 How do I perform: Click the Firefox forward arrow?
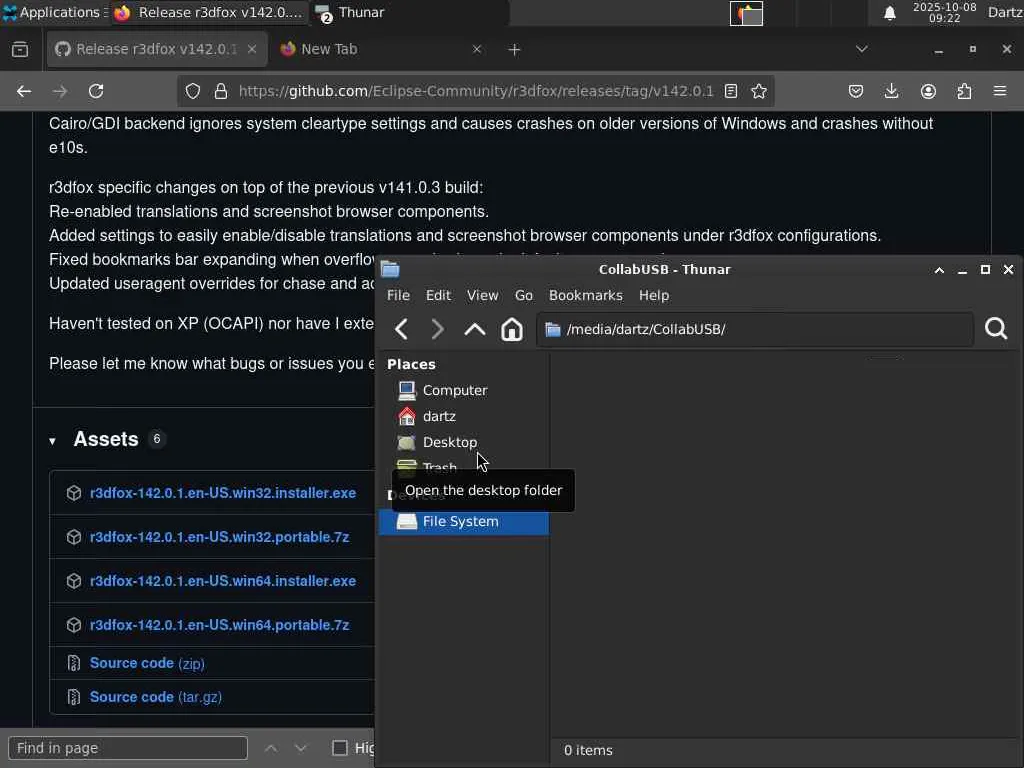tap(60, 91)
